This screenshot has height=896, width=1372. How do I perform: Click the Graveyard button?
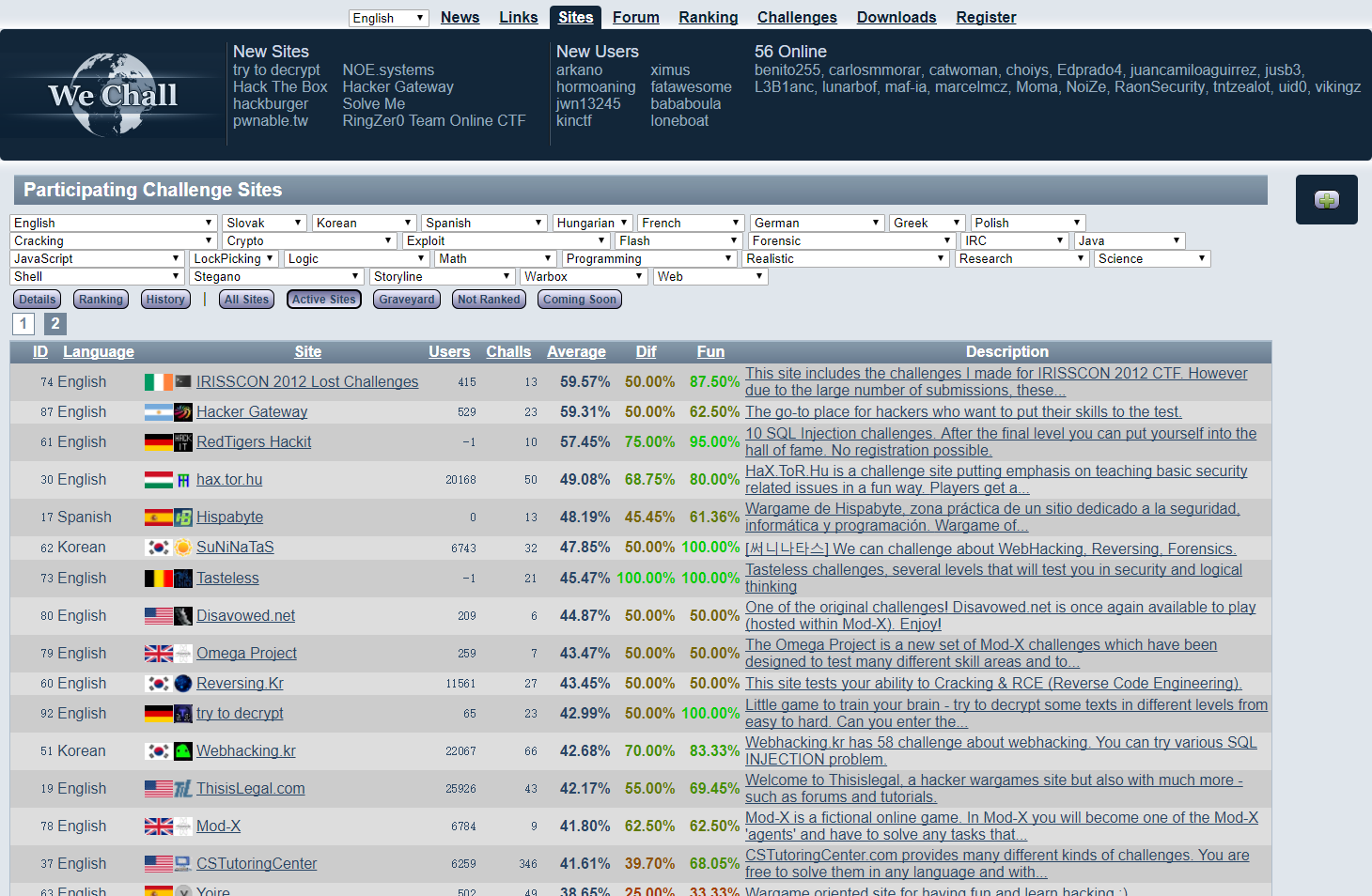click(407, 300)
